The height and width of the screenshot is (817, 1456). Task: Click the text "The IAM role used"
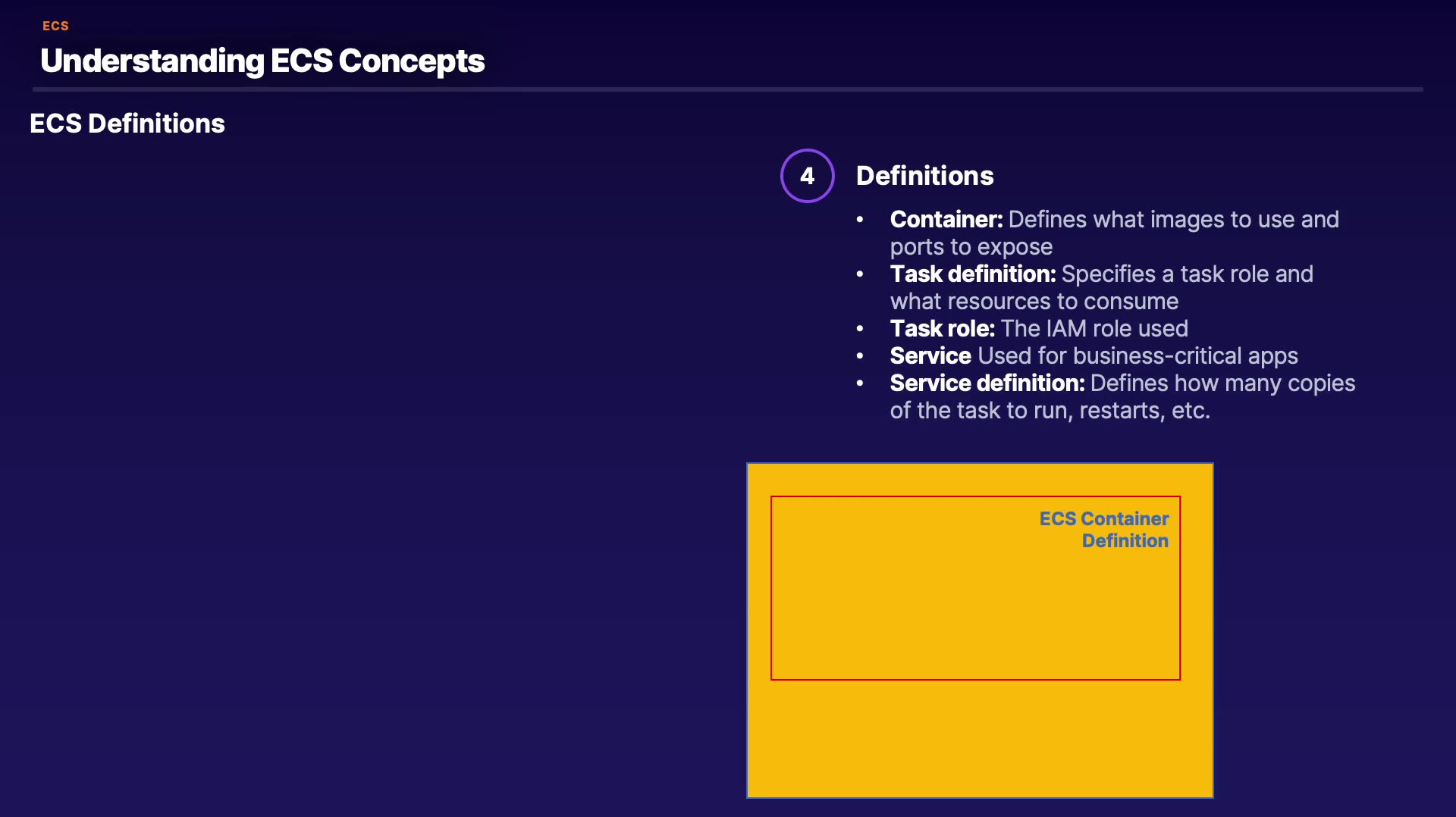point(1094,329)
